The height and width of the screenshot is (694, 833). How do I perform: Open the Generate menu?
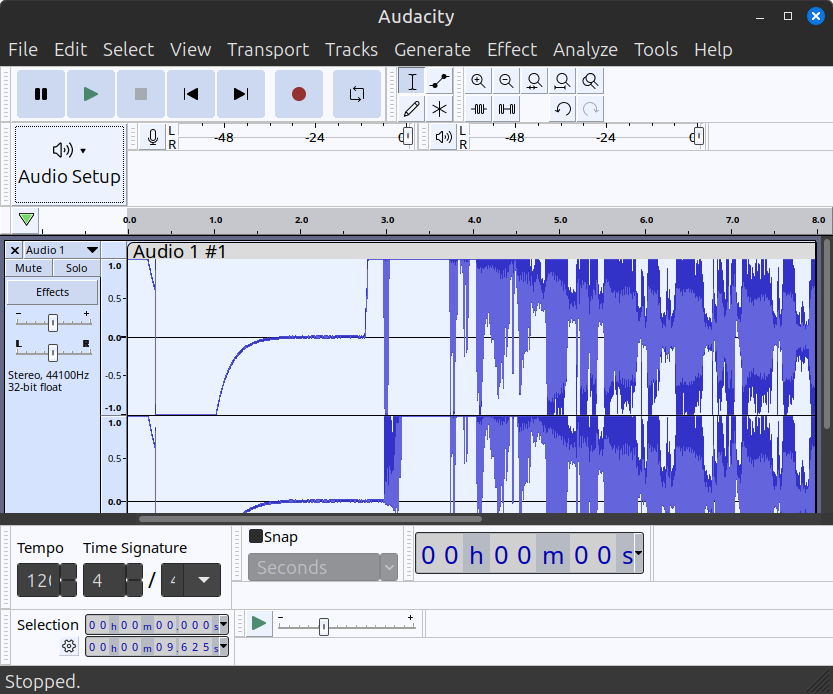(432, 49)
